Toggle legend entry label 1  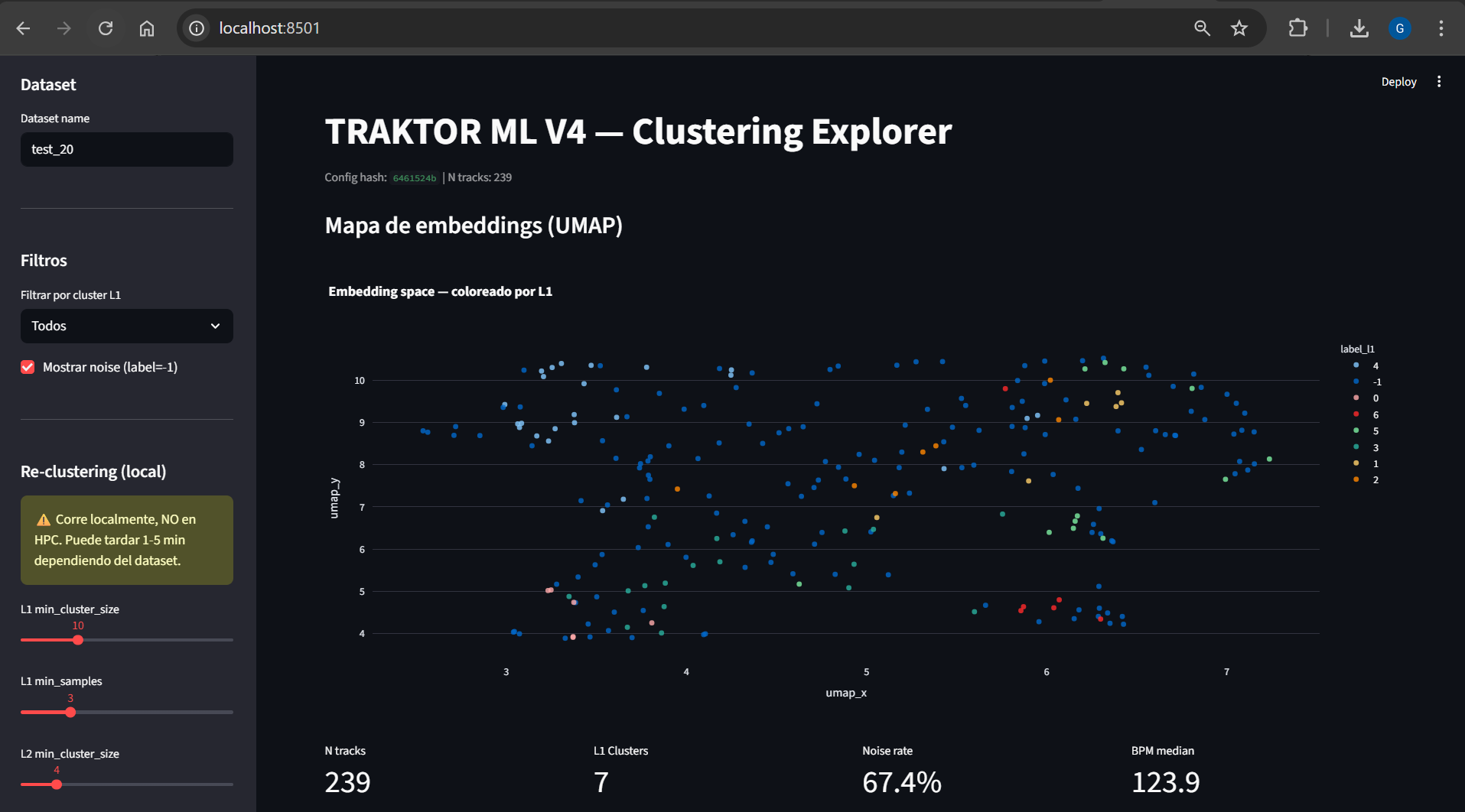1366,463
